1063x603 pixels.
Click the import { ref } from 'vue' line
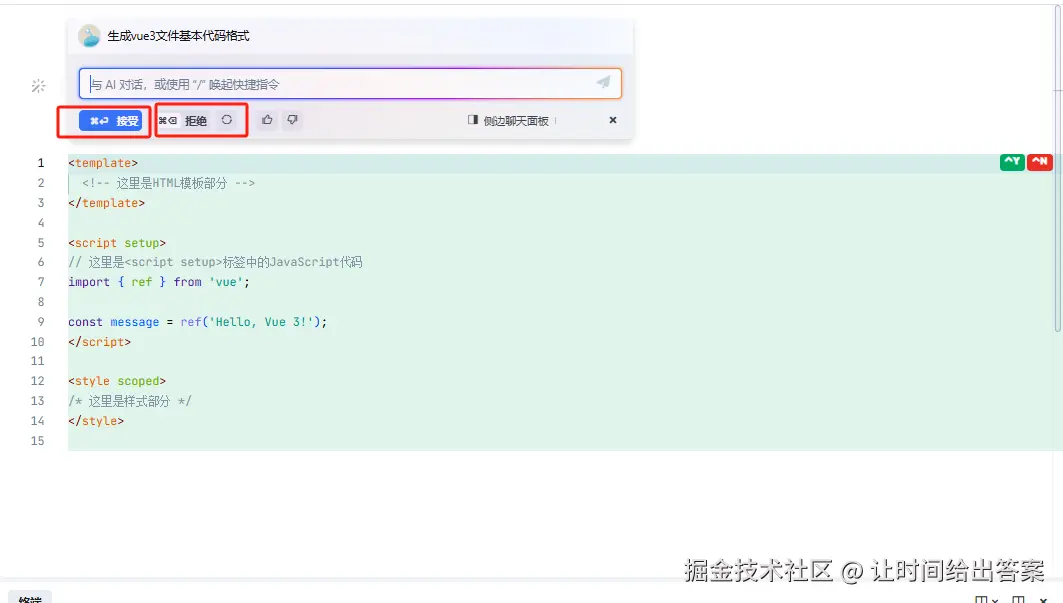click(159, 282)
